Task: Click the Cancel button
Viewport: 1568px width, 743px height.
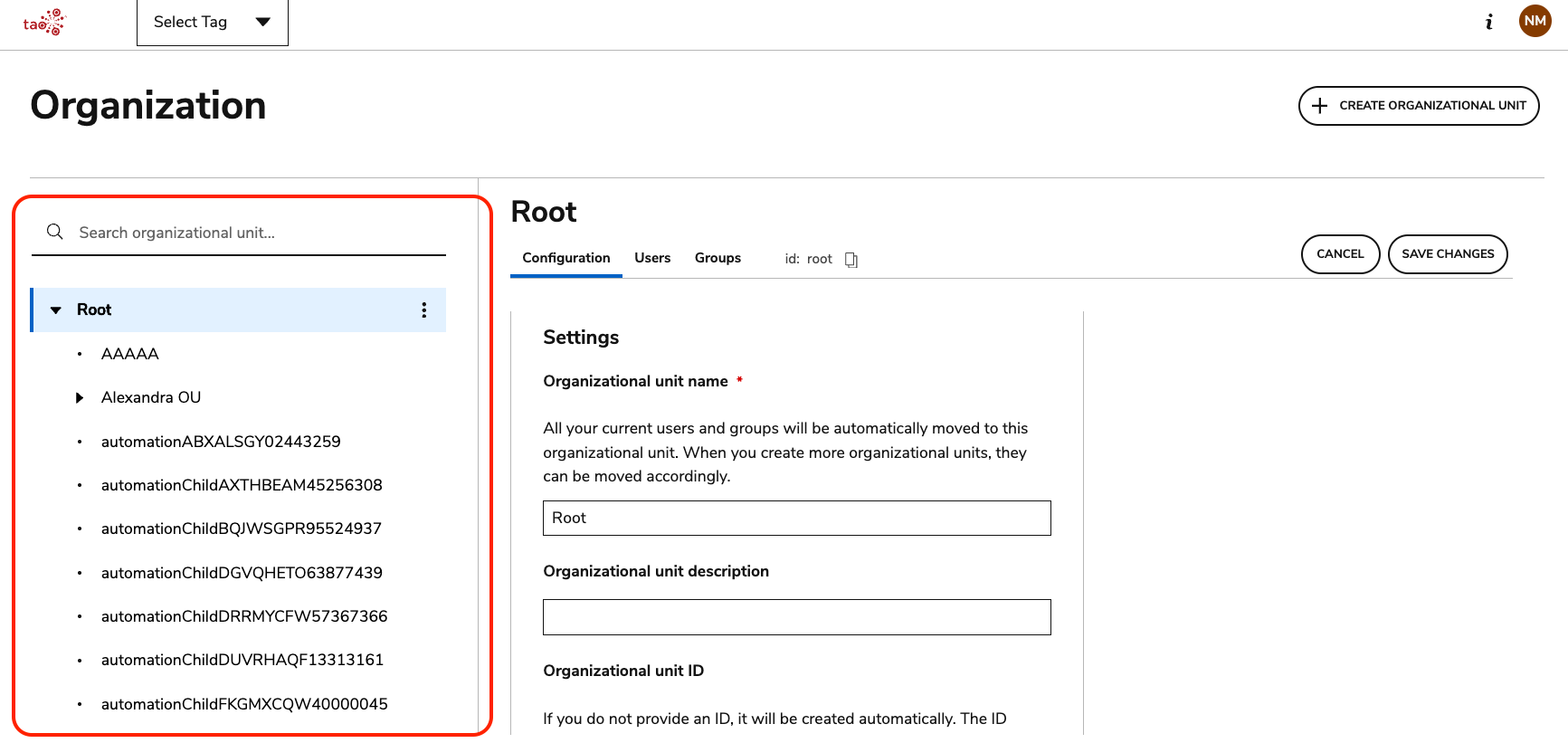Action: point(1339,254)
